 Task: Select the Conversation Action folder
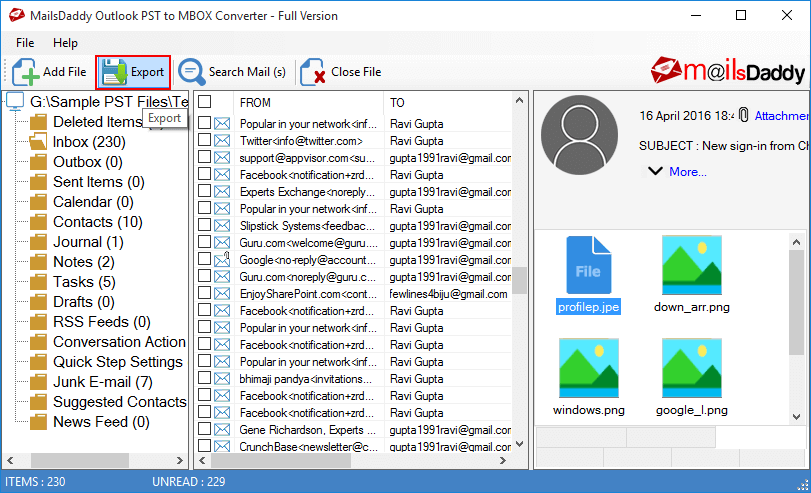click(x=119, y=342)
